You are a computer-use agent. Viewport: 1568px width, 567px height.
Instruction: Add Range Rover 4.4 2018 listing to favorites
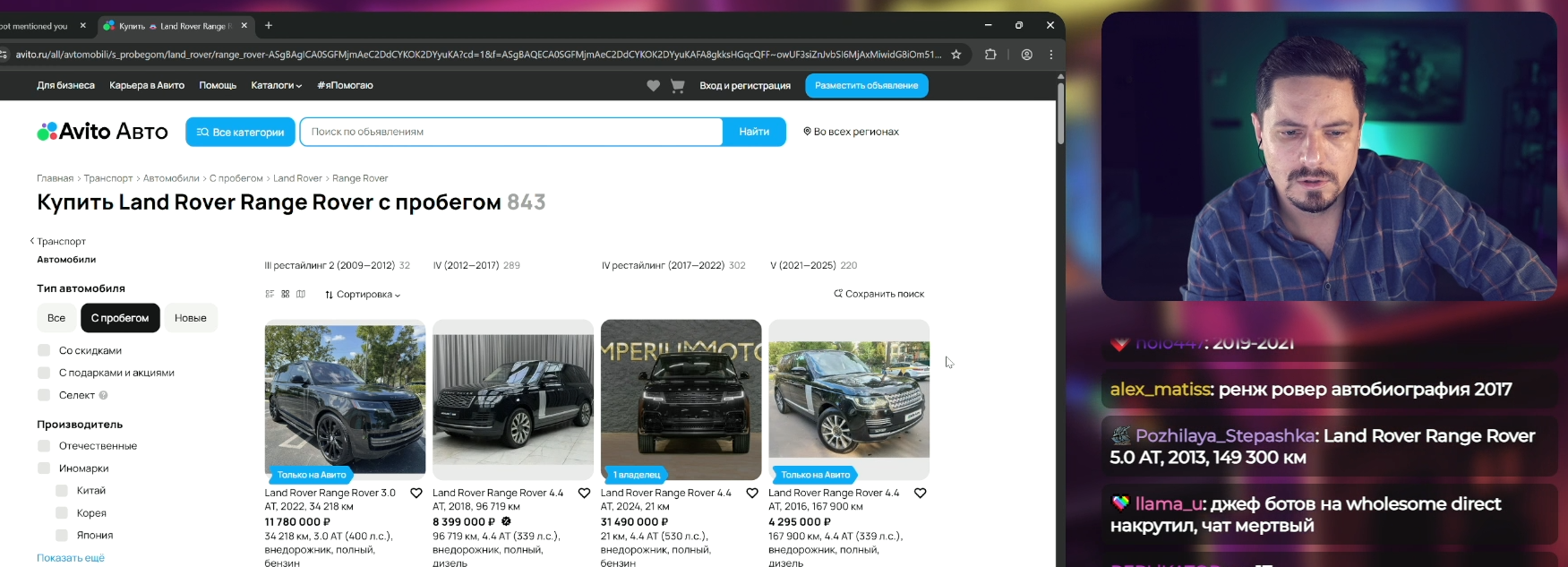[x=584, y=493]
